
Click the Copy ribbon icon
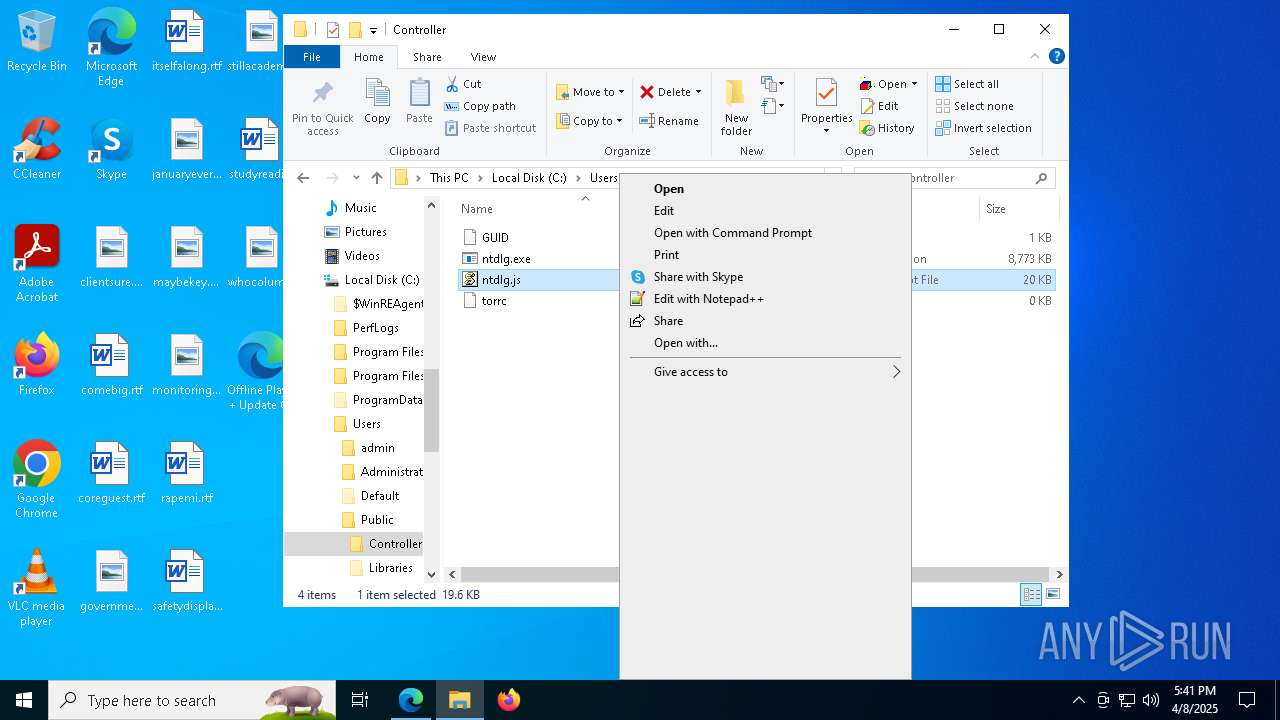point(377,101)
